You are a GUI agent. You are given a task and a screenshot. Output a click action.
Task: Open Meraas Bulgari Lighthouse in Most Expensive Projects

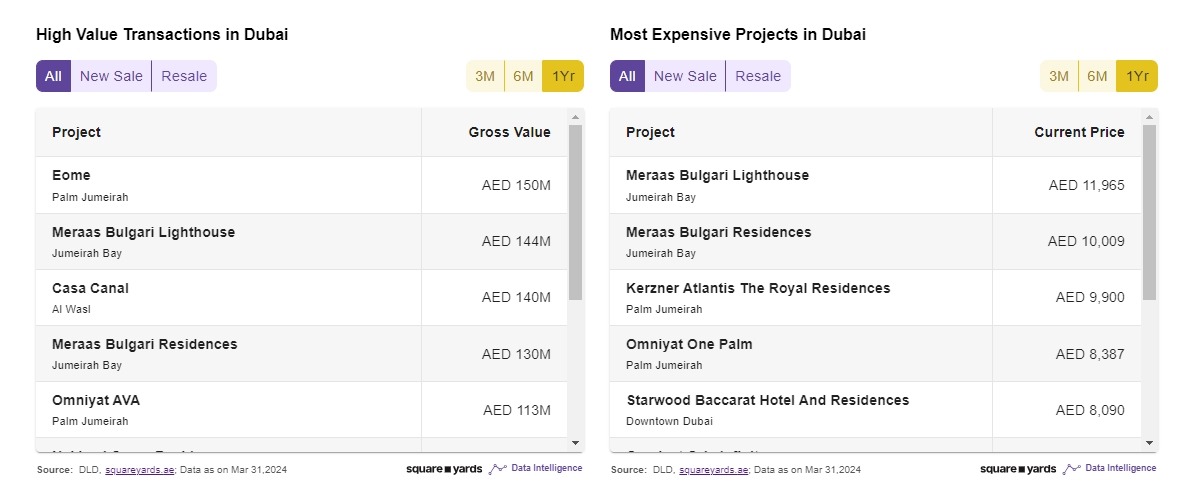pyautogui.click(x=876, y=185)
